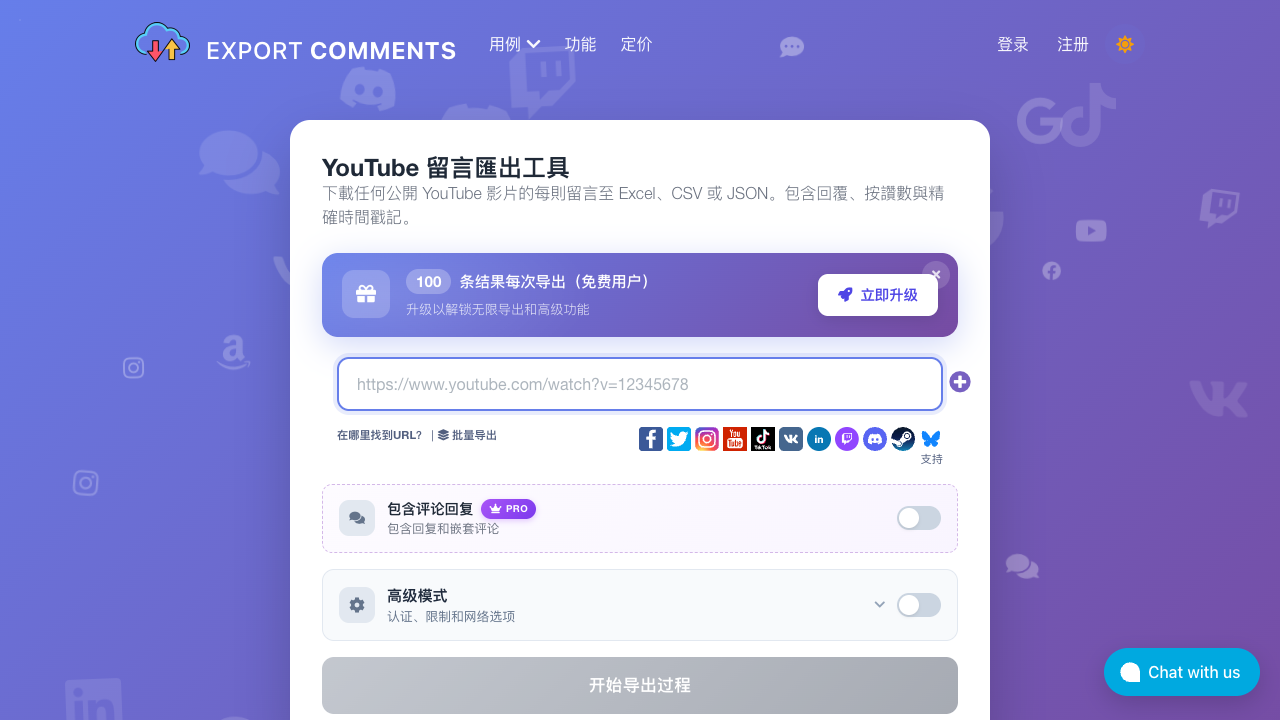1280x720 pixels.
Task: Expand 高级模式 options with chevron
Action: 880,604
